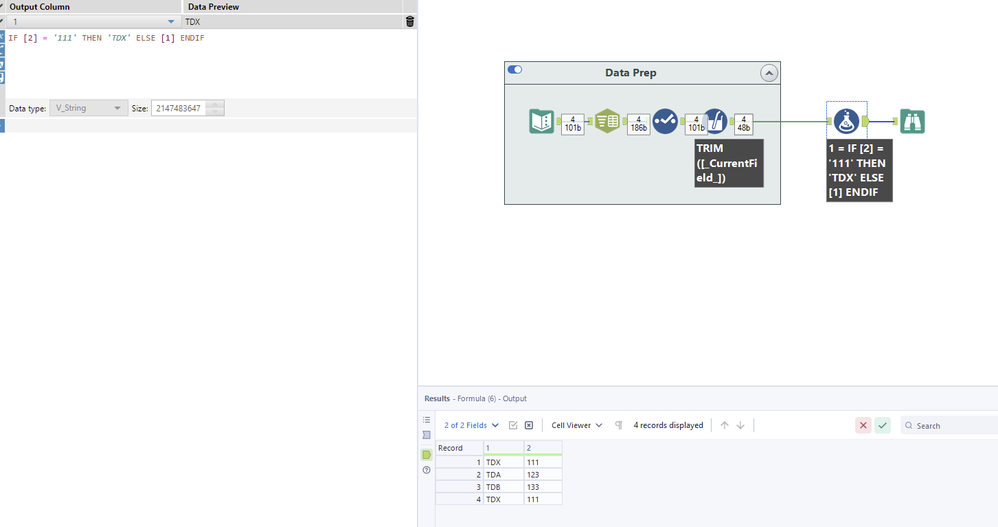This screenshot has height=527, width=998.
Task: Click Data Preview value TDX
Action: 193,22
